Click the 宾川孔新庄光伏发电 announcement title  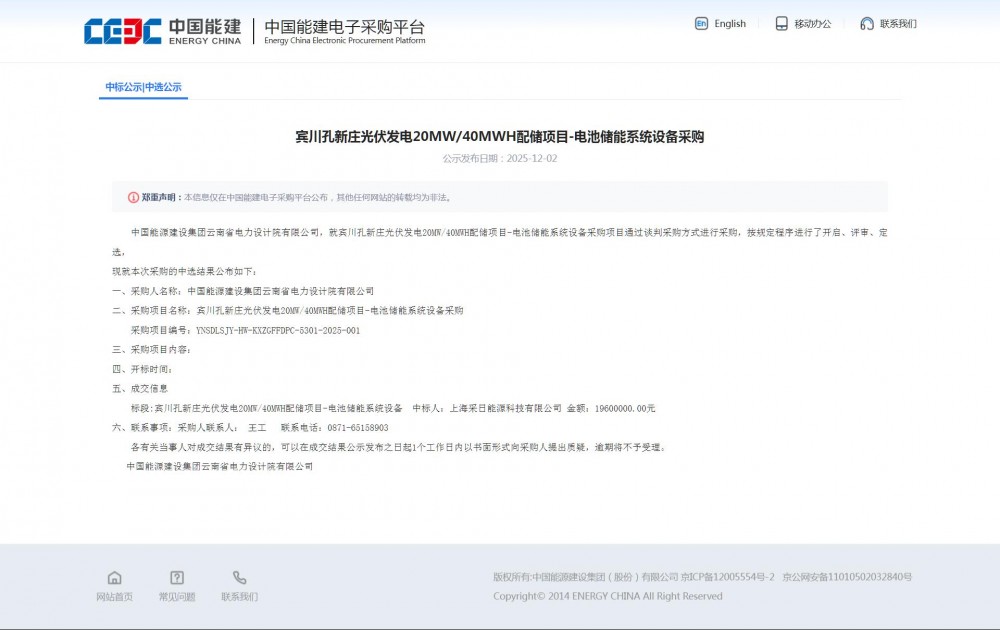500,136
